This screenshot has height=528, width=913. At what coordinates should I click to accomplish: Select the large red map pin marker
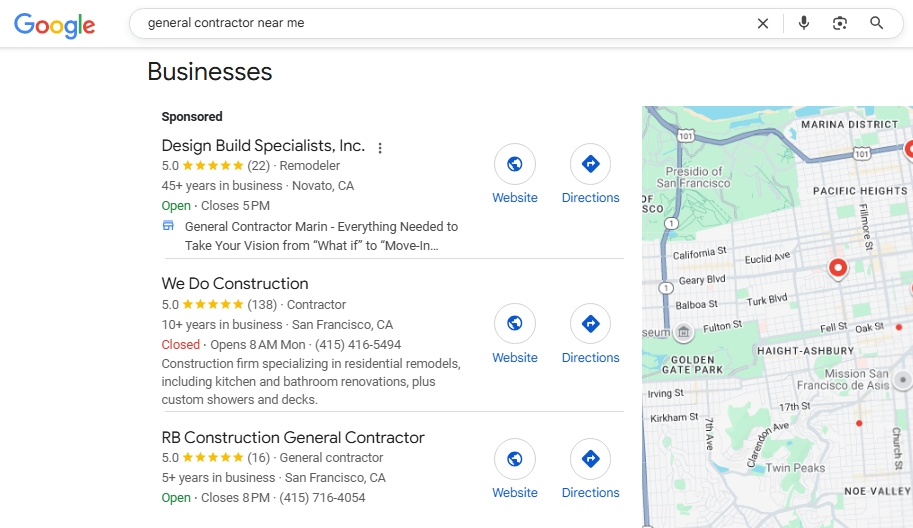point(838,268)
